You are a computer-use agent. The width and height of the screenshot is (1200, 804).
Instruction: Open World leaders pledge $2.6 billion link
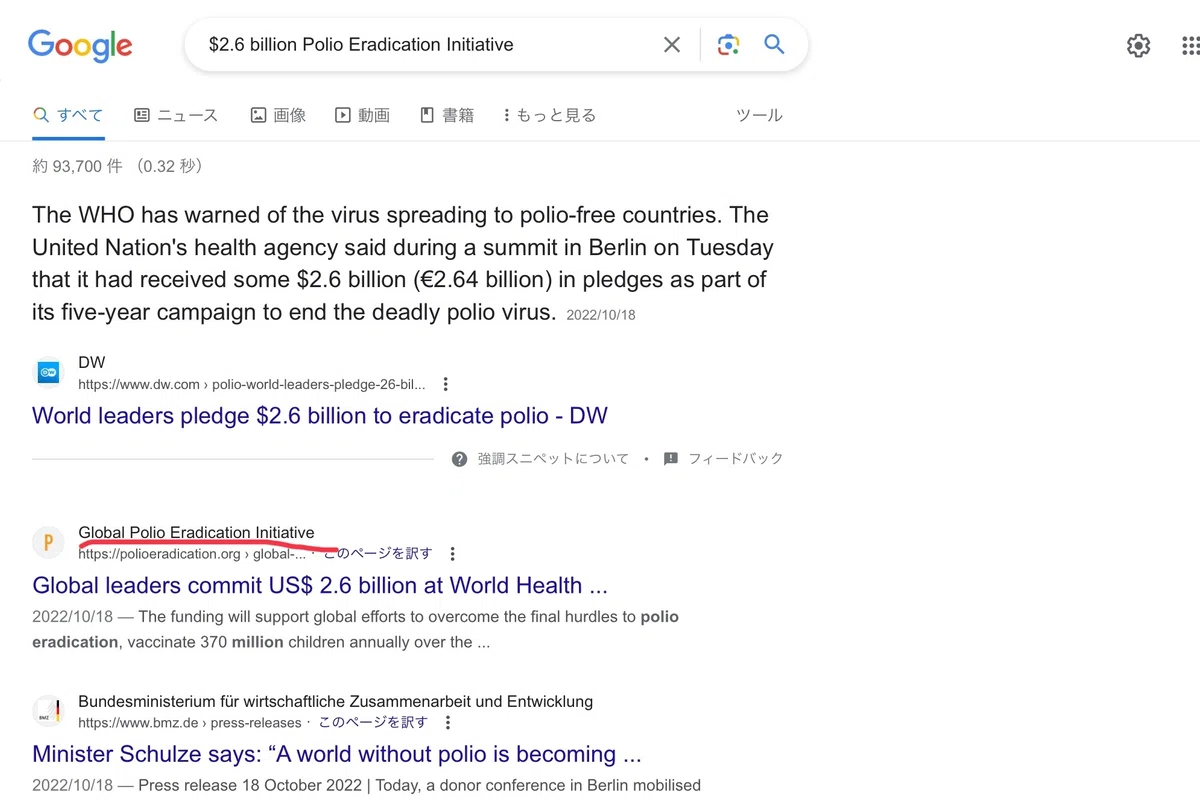point(320,415)
